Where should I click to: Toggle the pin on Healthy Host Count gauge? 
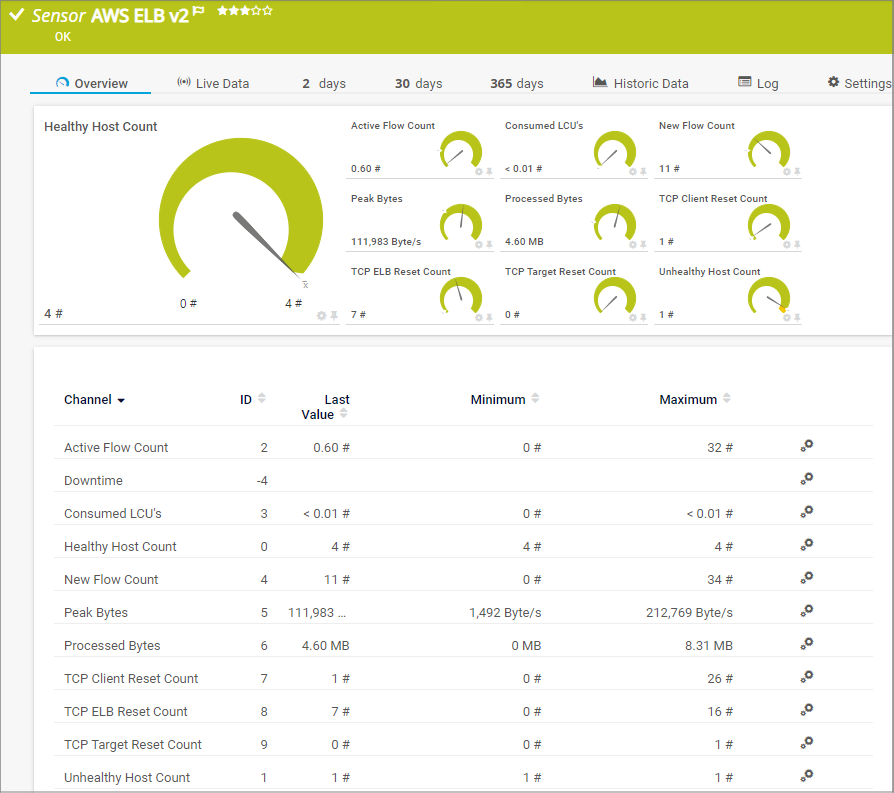pyautogui.click(x=334, y=316)
